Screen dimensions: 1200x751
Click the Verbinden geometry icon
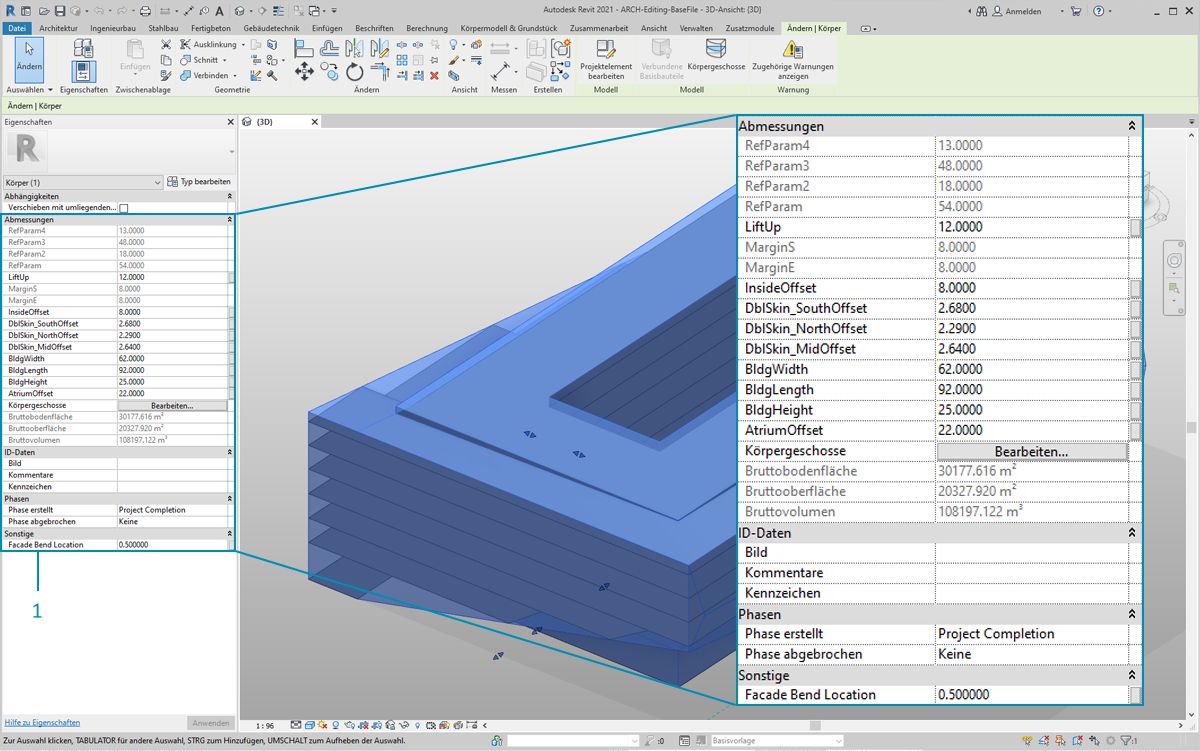pos(186,75)
